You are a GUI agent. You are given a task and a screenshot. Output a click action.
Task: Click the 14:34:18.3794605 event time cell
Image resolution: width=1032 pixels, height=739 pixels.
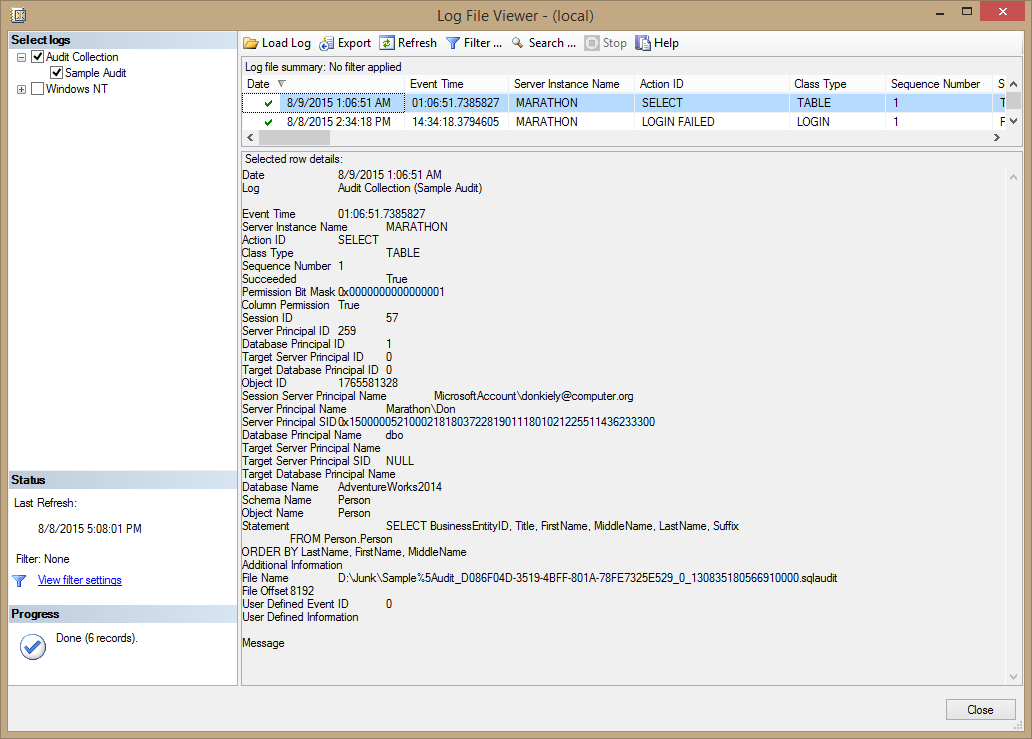pos(455,122)
